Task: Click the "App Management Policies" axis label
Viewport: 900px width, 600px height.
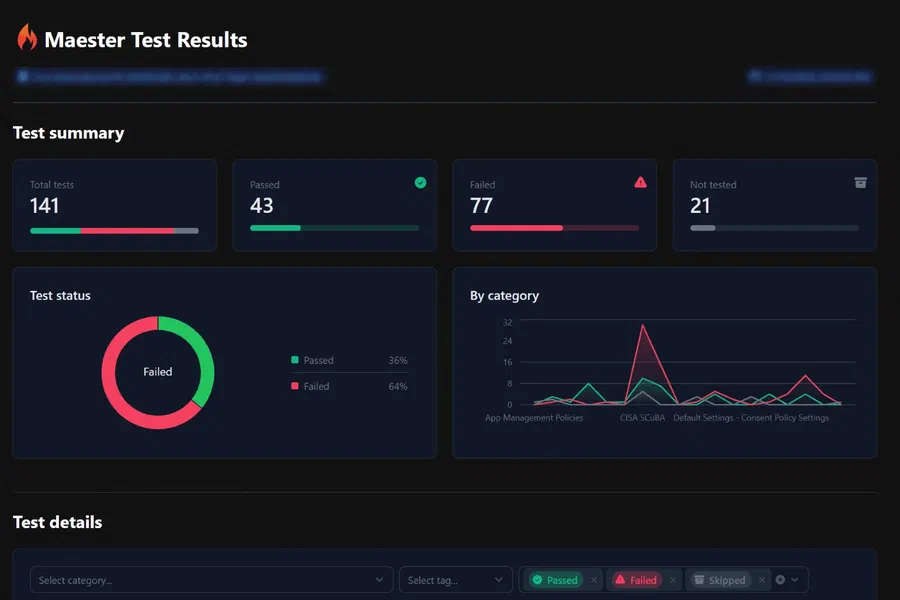Action: [x=534, y=417]
